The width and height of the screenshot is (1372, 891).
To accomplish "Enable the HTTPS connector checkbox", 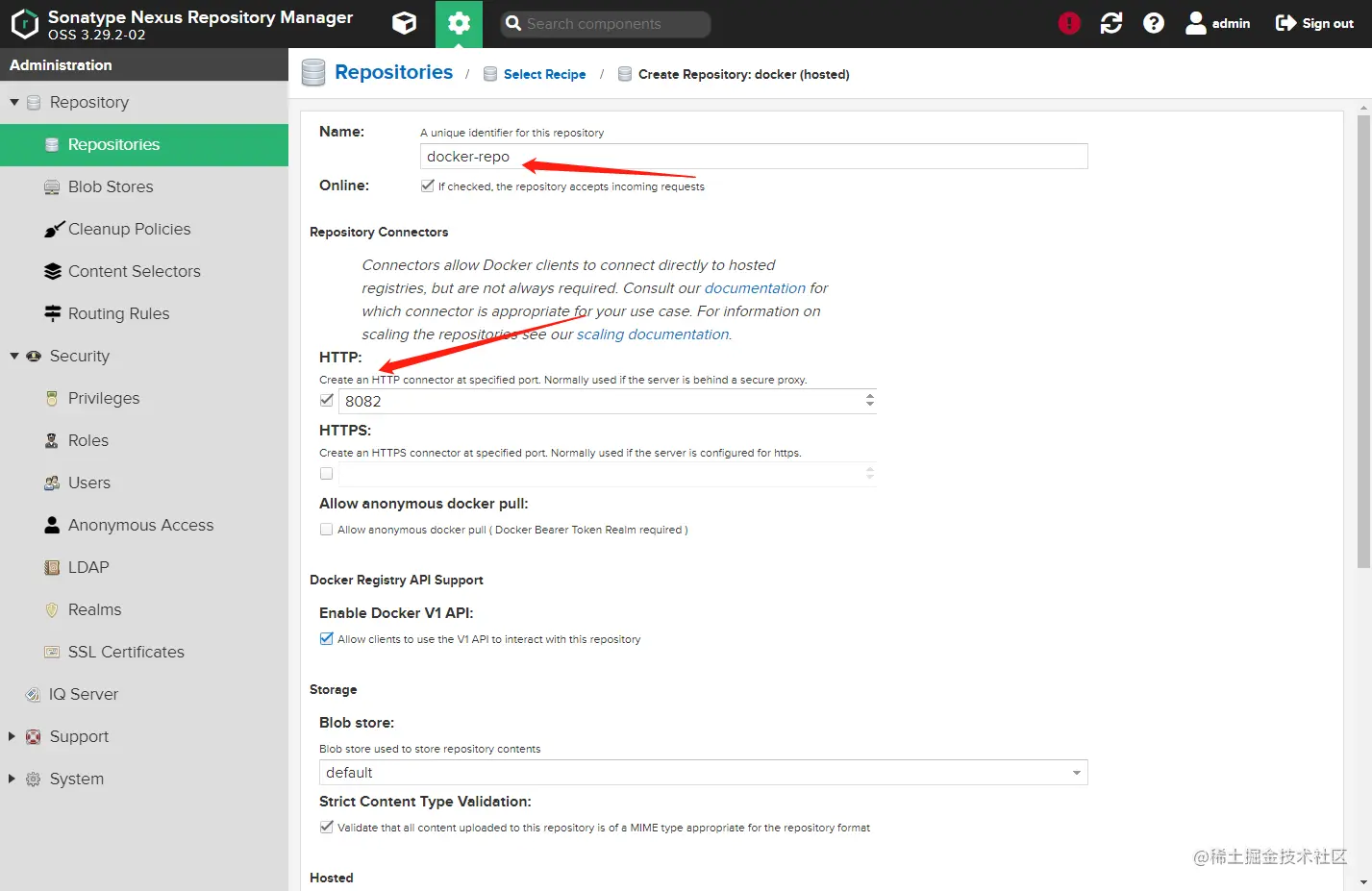I will [x=326, y=474].
